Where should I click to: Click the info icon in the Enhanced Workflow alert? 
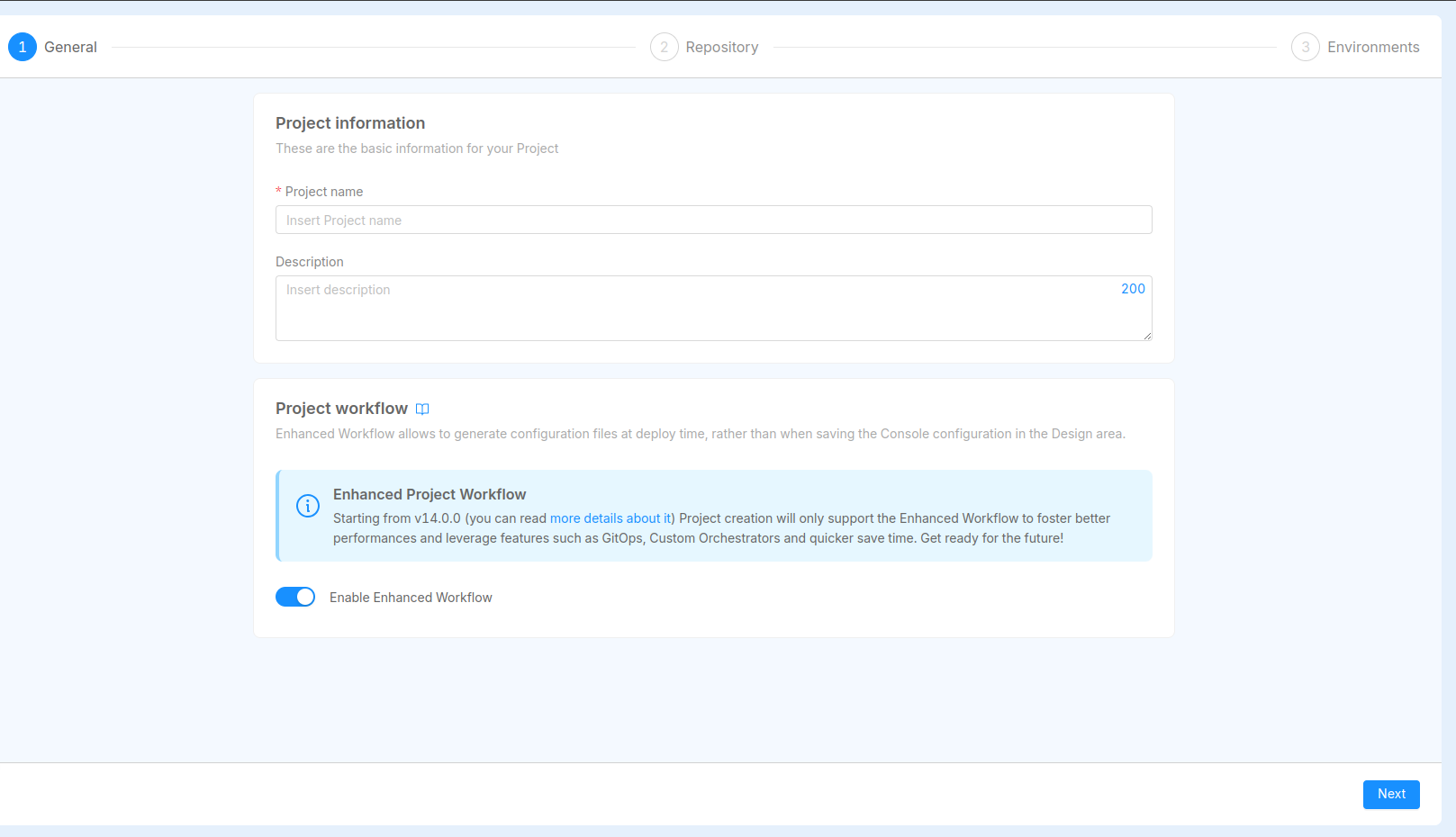pyautogui.click(x=308, y=506)
